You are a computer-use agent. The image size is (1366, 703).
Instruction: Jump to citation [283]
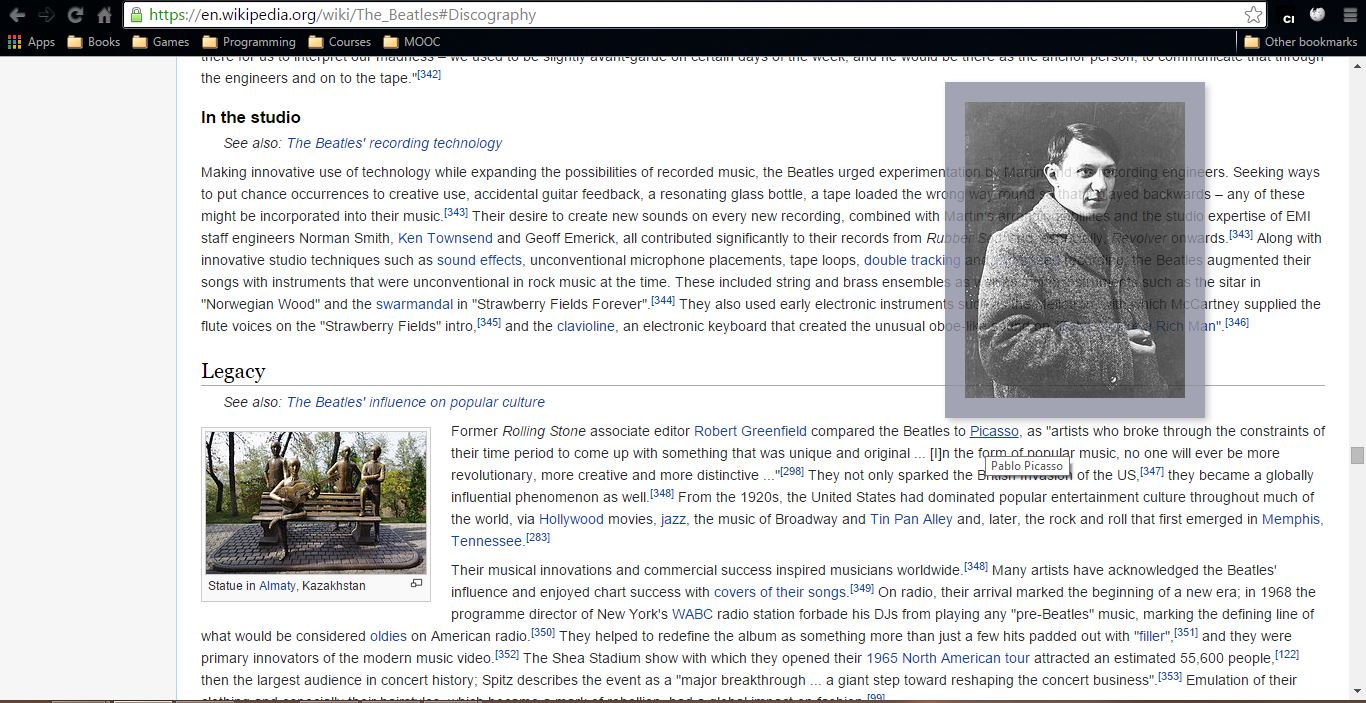point(538,537)
